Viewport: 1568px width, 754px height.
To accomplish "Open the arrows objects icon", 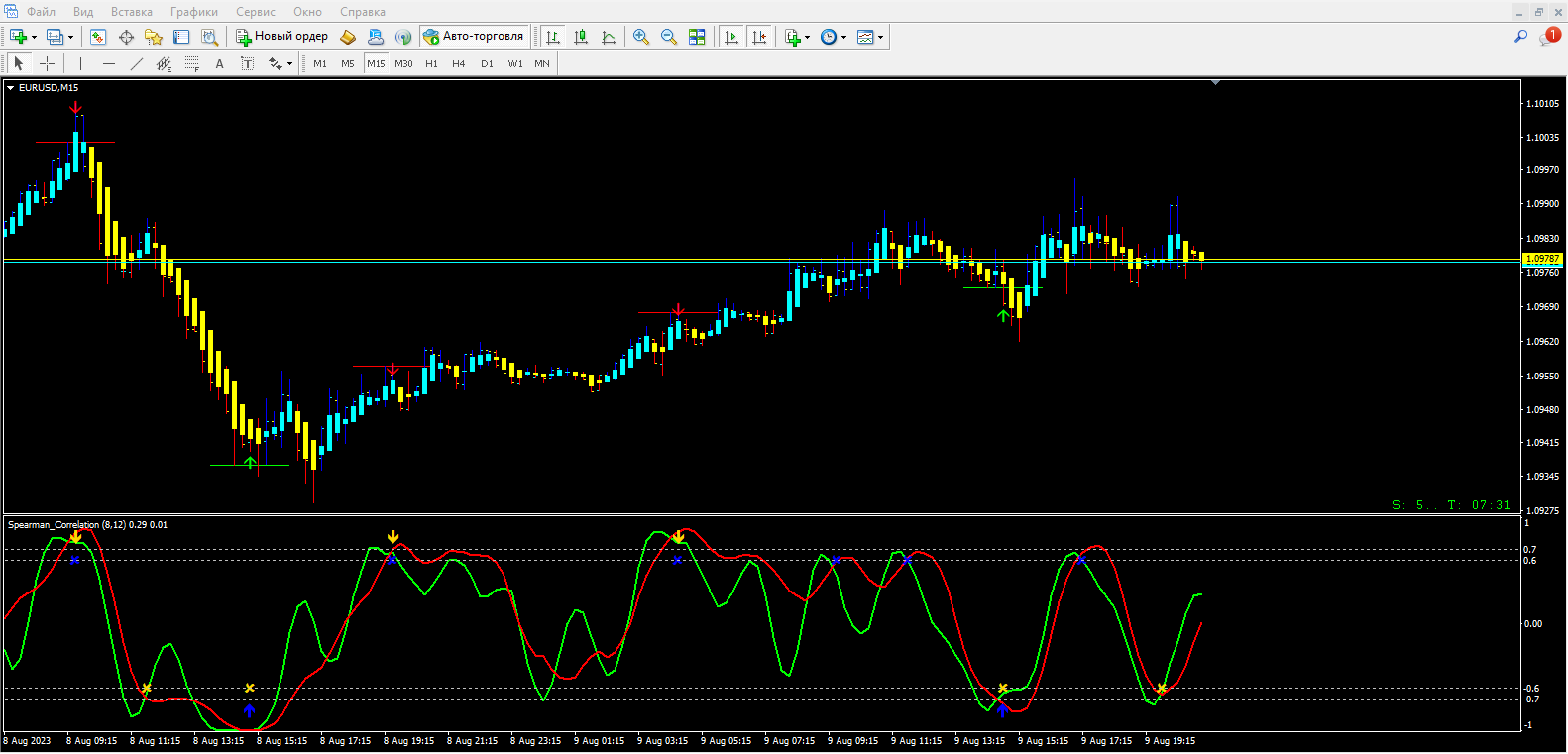I will pyautogui.click(x=275, y=63).
